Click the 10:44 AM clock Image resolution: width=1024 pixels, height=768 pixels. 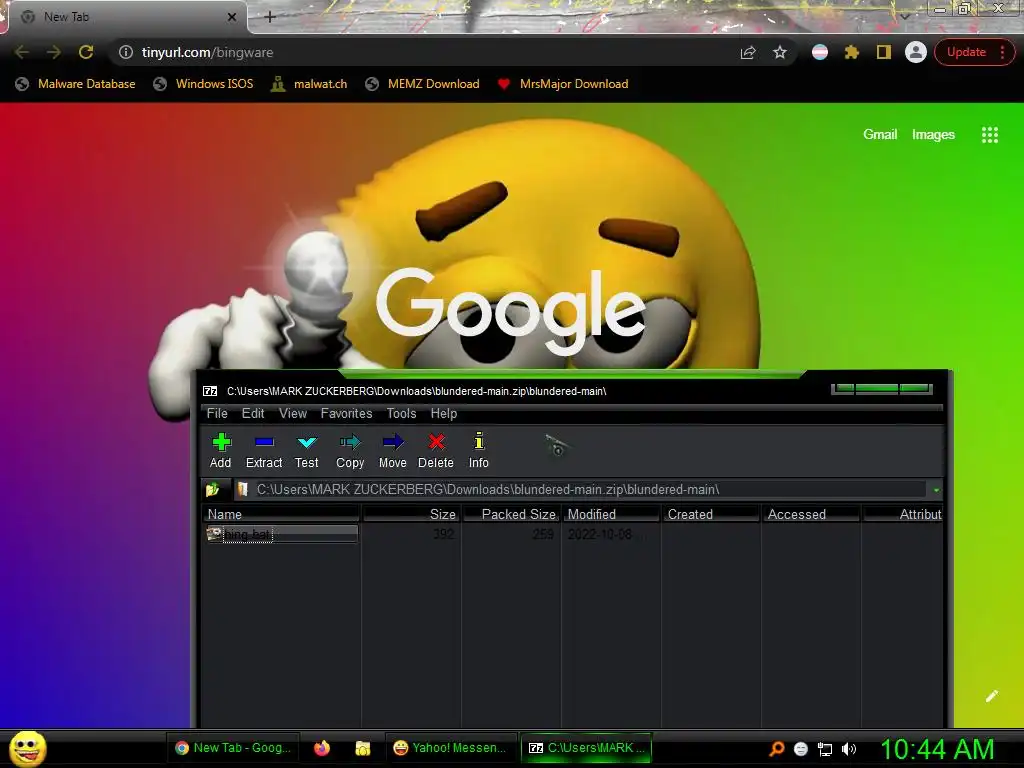tap(937, 750)
